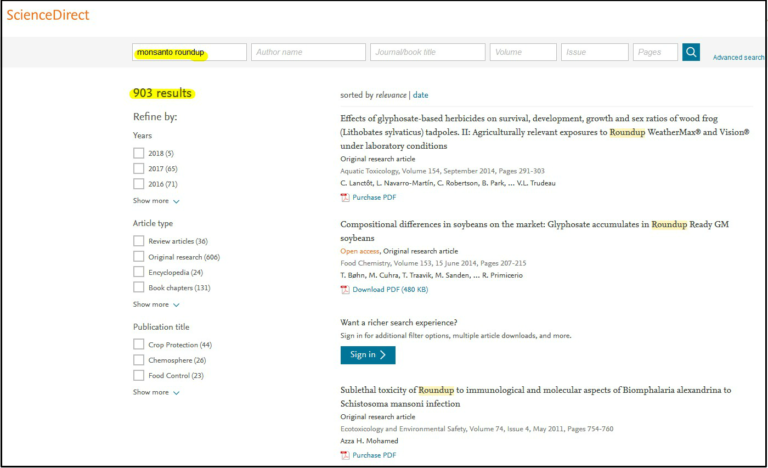Enable the Food Control (23) filter
Image resolution: width=768 pixels, height=468 pixels.
139,375
